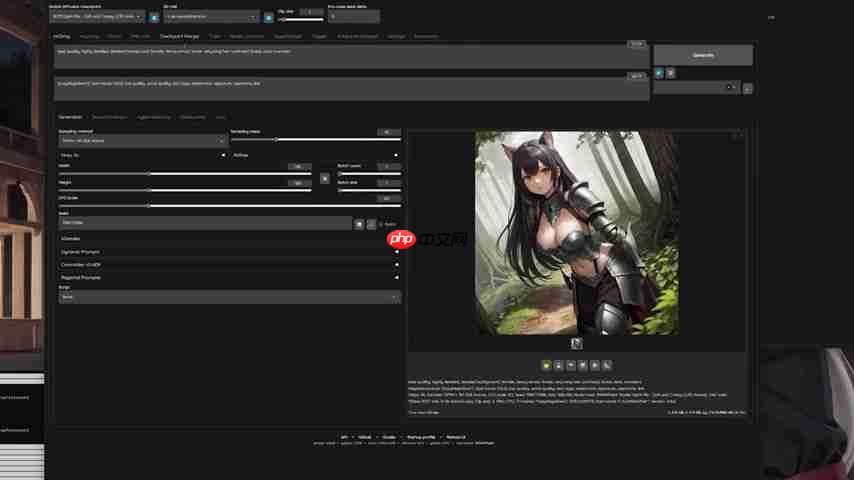Read generation parameters with arrow icon under Generate
854x480 pixels.
659,72
